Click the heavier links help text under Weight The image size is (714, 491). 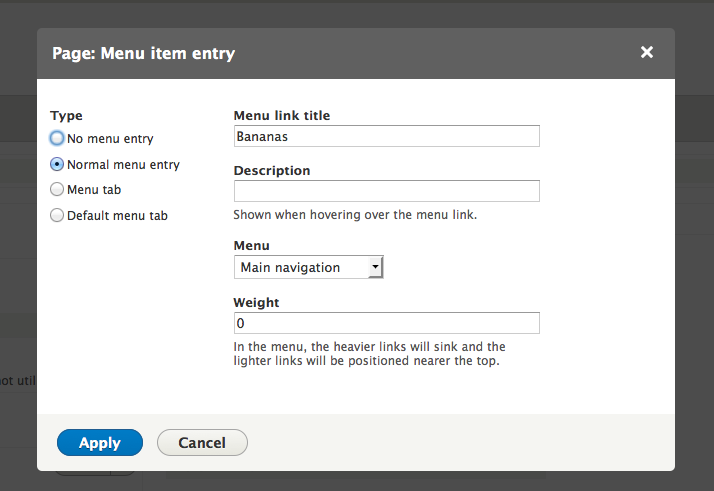369,354
